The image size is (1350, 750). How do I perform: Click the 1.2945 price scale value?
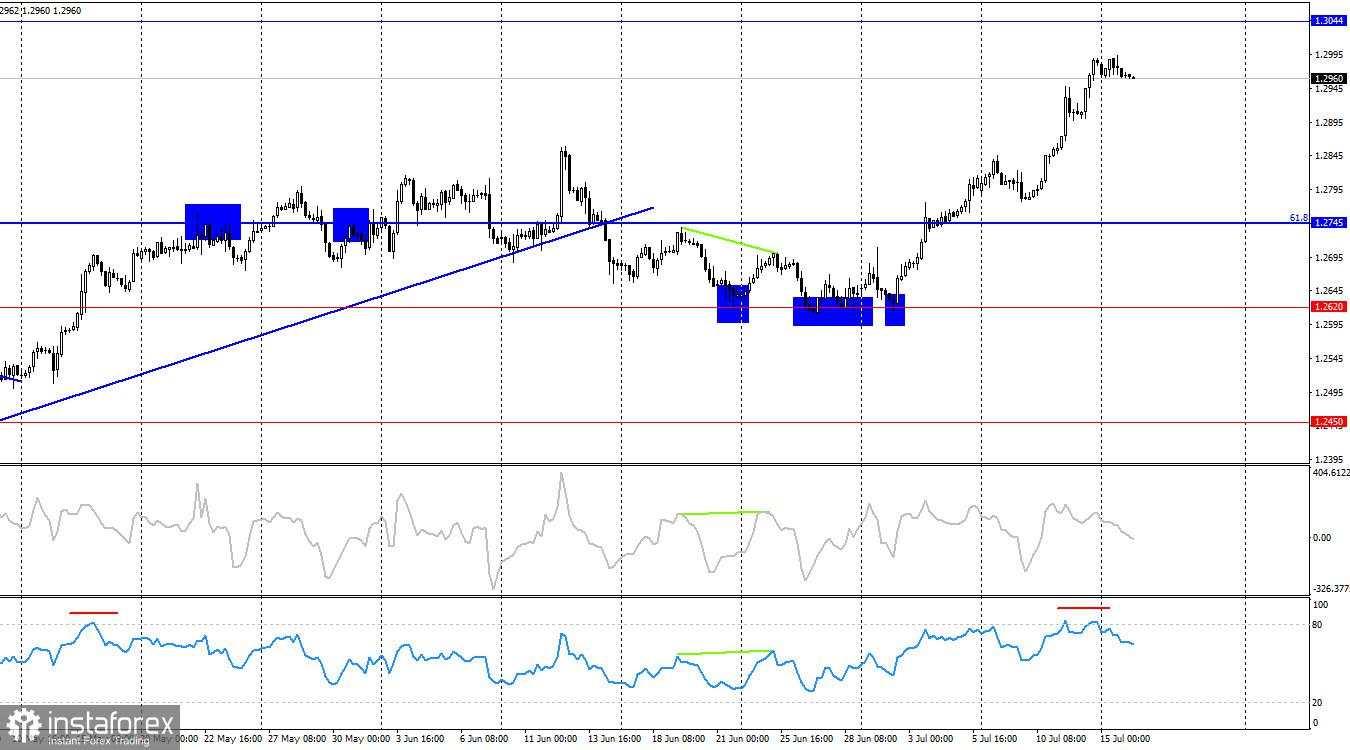[1329, 89]
